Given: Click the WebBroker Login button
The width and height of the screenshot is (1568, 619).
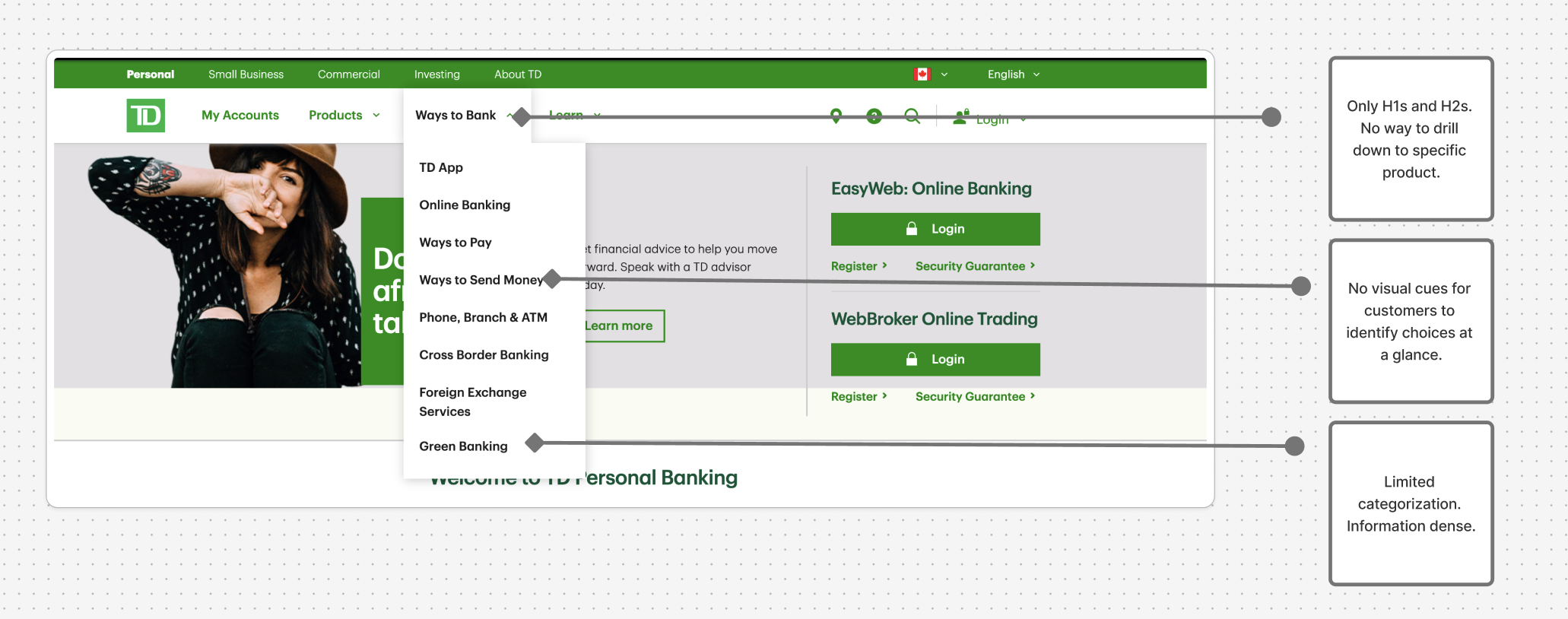Looking at the screenshot, I should 935,359.
